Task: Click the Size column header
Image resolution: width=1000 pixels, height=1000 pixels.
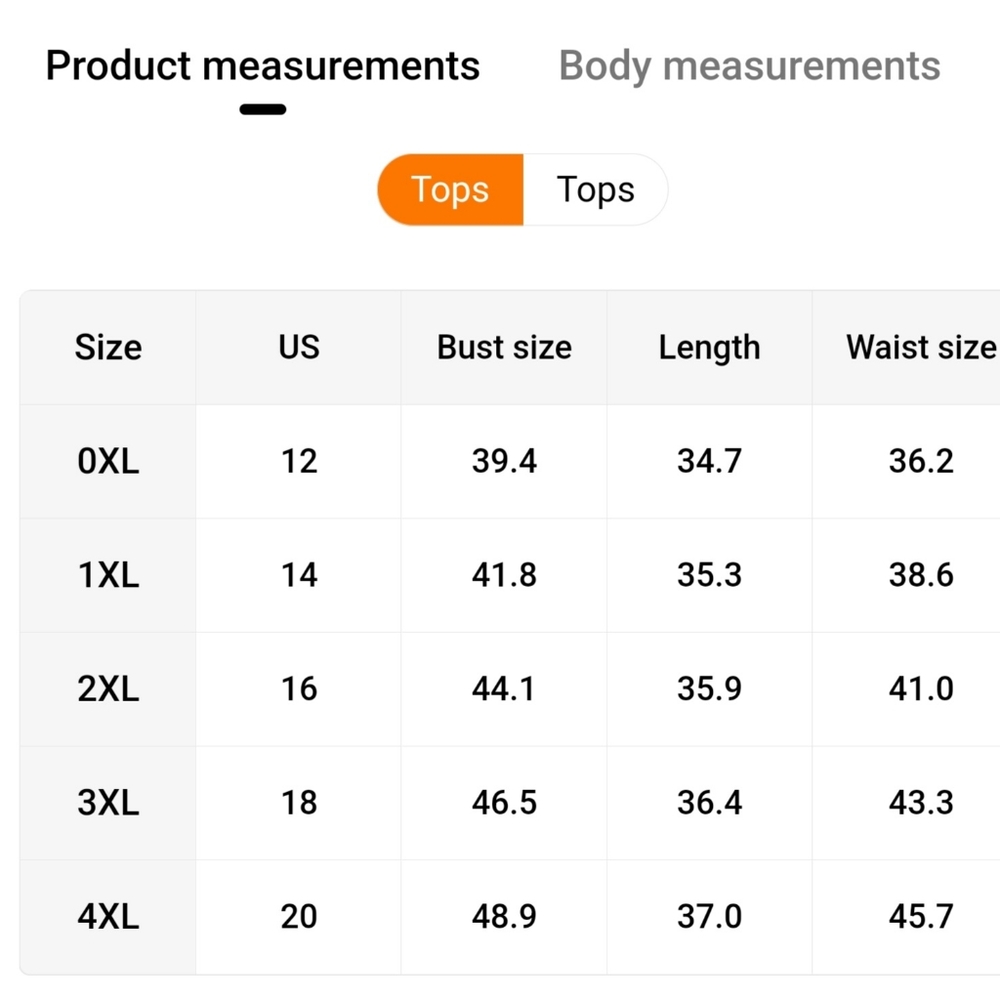Action: click(108, 348)
